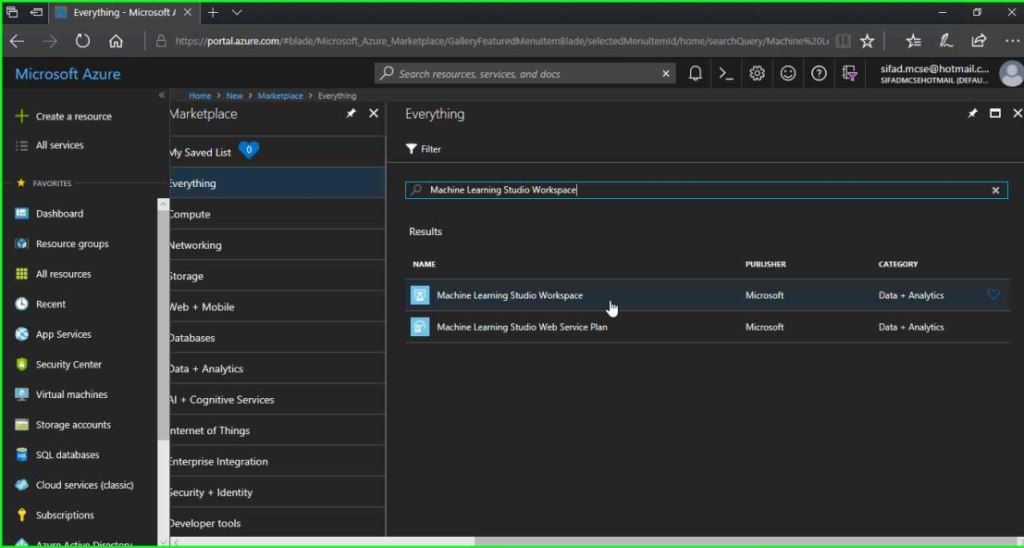Open a new browser tab
The image size is (1024, 548).
[212, 12]
